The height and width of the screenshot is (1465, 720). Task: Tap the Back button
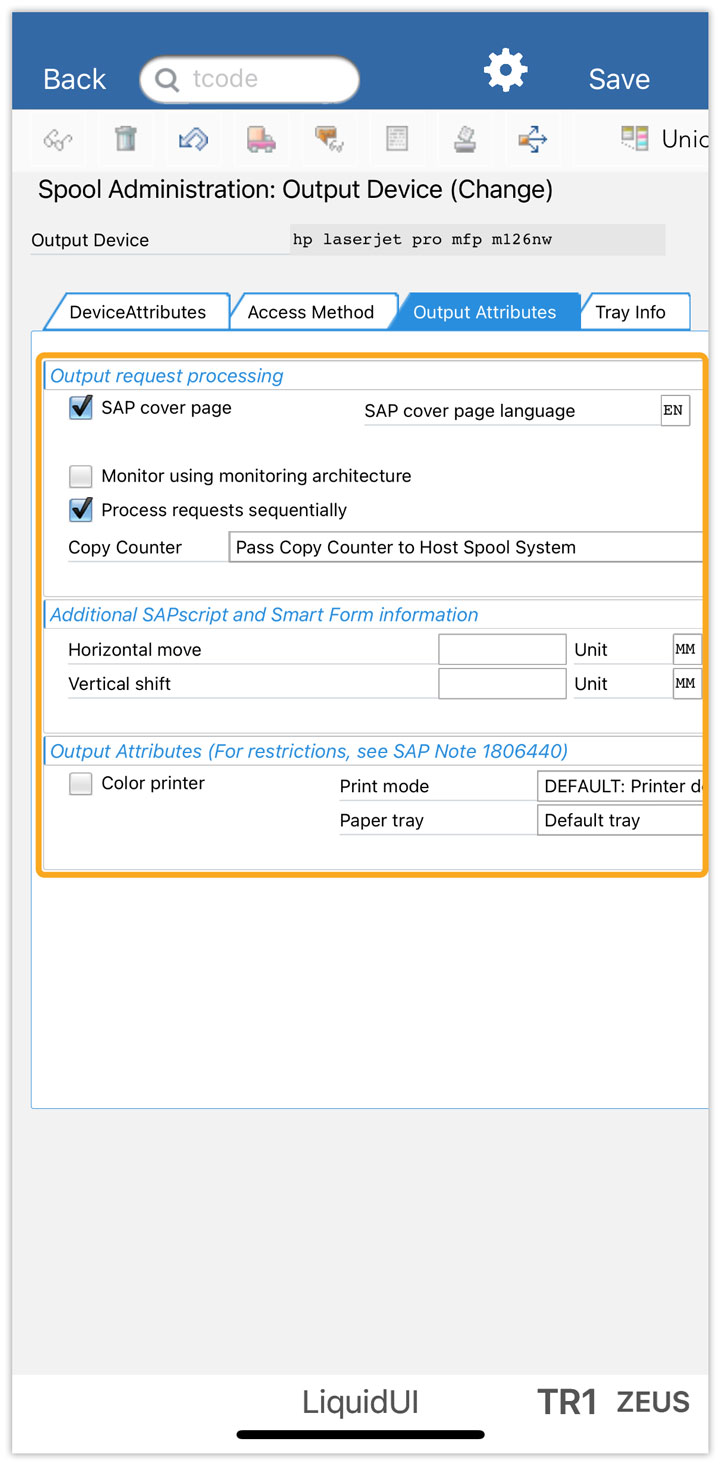pos(74,79)
